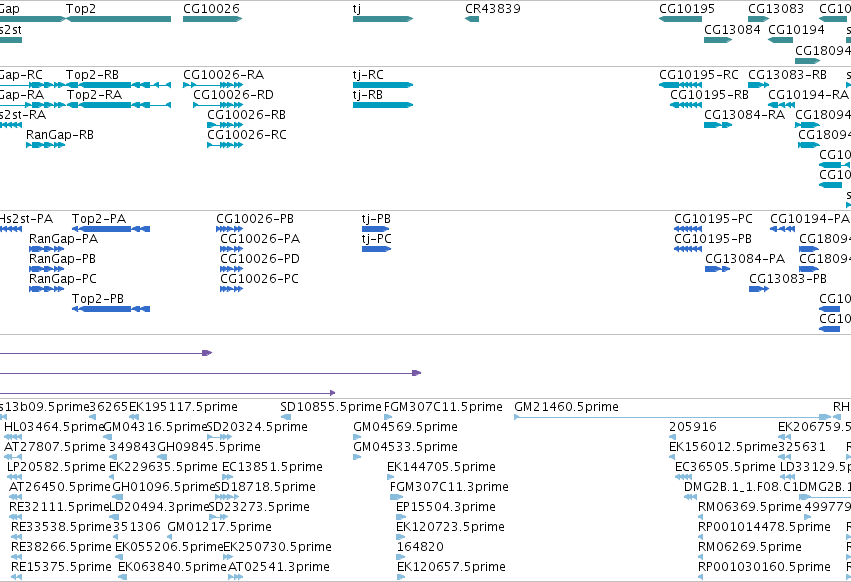Select protein CG10026-PD

click(260, 259)
